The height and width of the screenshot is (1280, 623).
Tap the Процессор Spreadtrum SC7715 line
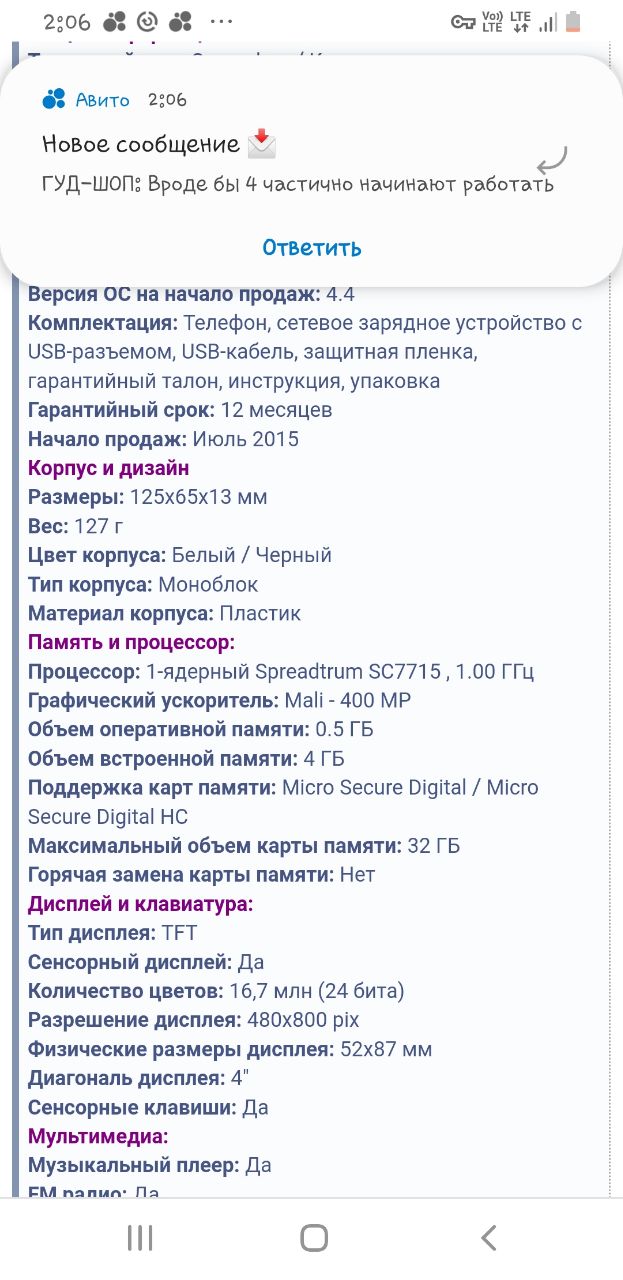pyautogui.click(x=281, y=671)
